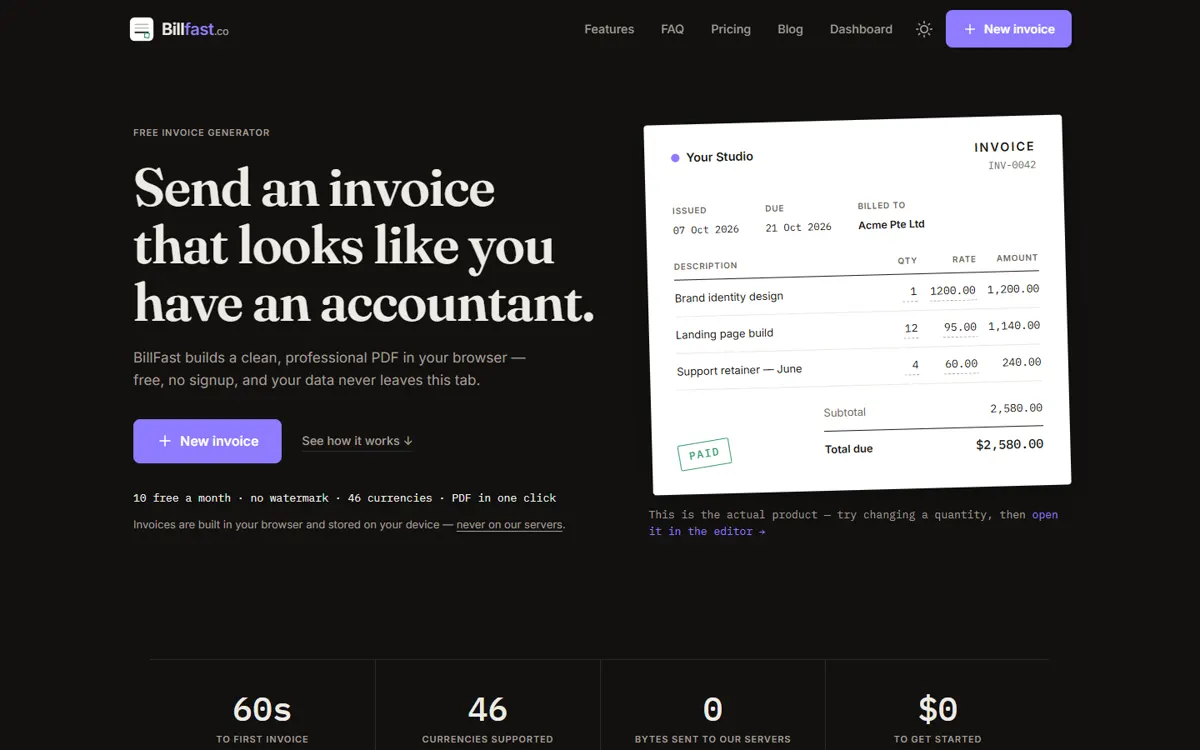Click the BillFast logo icon
Image resolution: width=1200 pixels, height=750 pixels.
coord(141,29)
